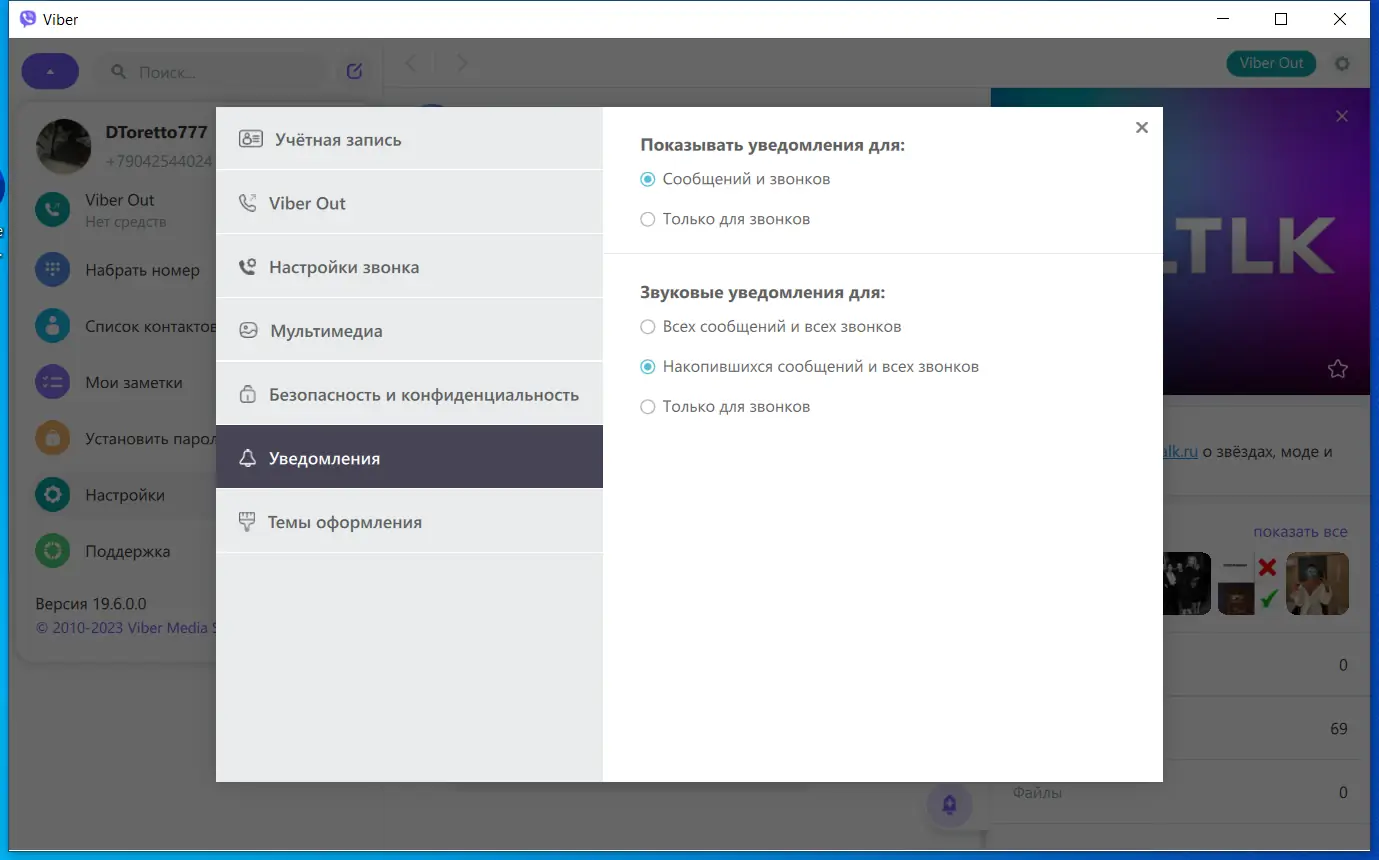Click the Файлы row label
1379x860 pixels.
coord(1037,792)
